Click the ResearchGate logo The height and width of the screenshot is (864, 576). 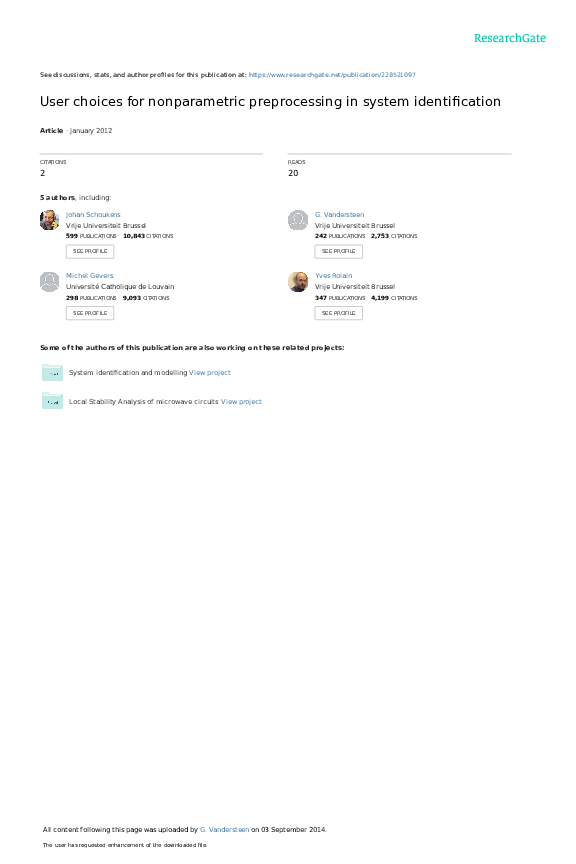click(510, 38)
